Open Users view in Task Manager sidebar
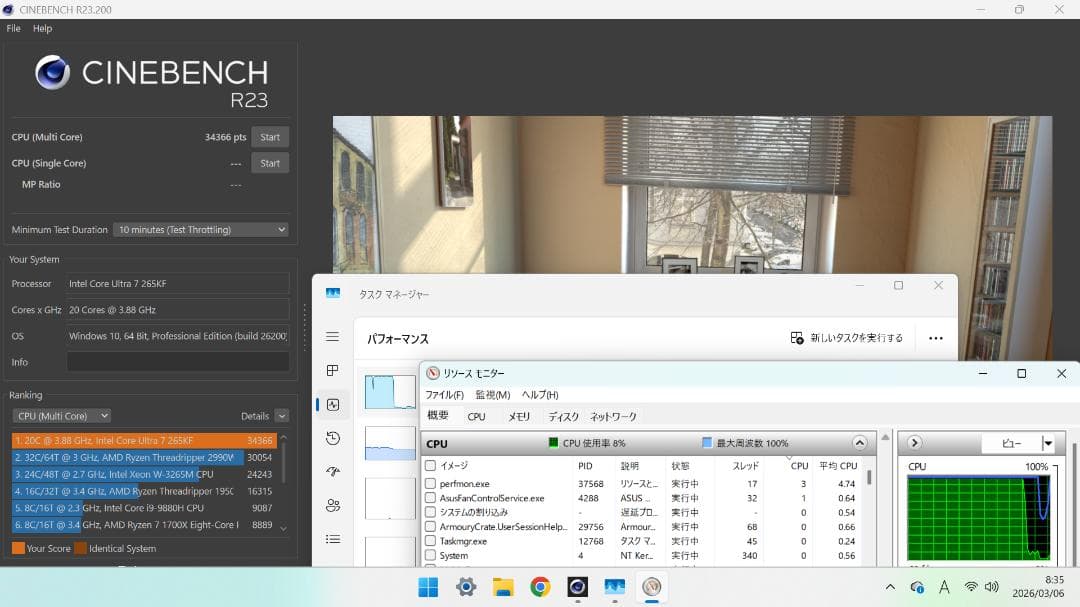Viewport: 1080px width, 607px height. pos(332,505)
